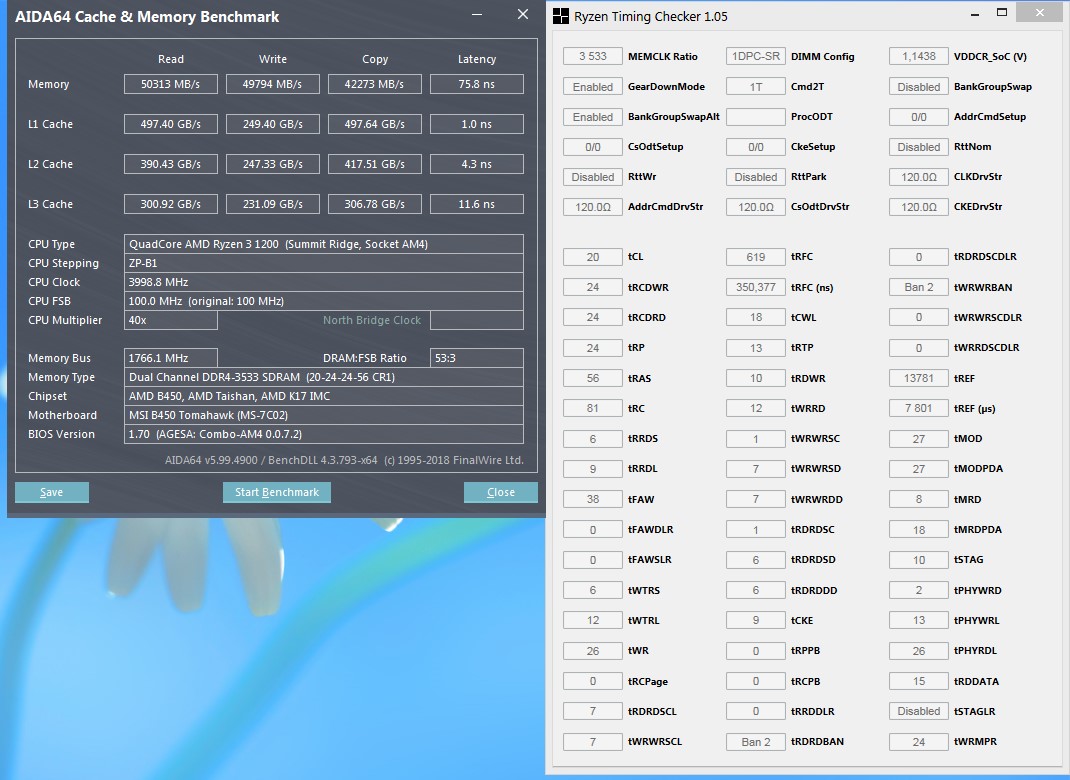Image resolution: width=1070 pixels, height=780 pixels.
Task: Click the tREF (µs) 7 801 field
Action: (919, 408)
